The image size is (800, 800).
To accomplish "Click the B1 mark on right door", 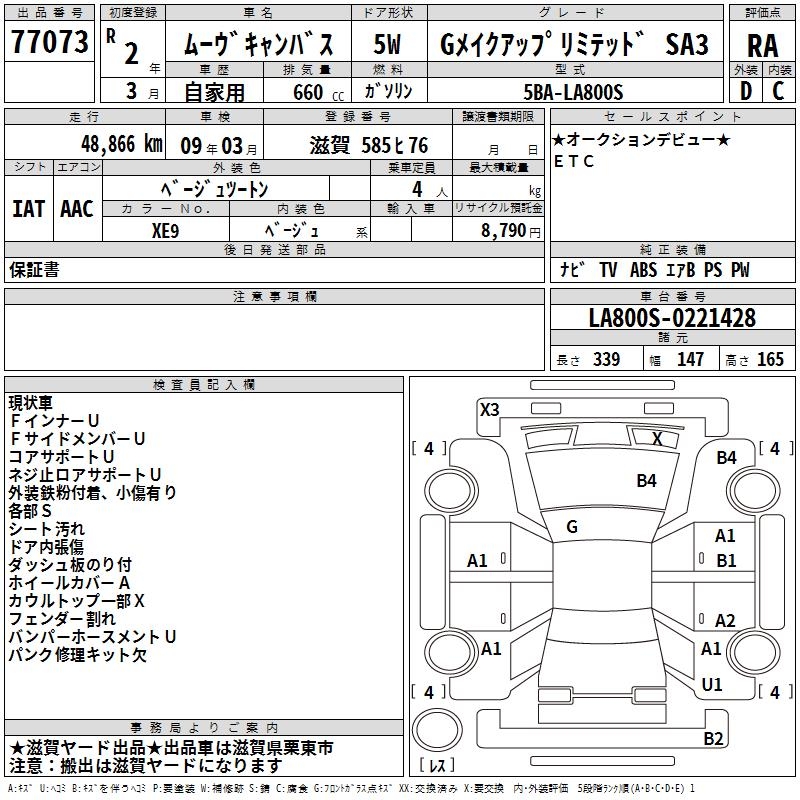I will click(725, 561).
